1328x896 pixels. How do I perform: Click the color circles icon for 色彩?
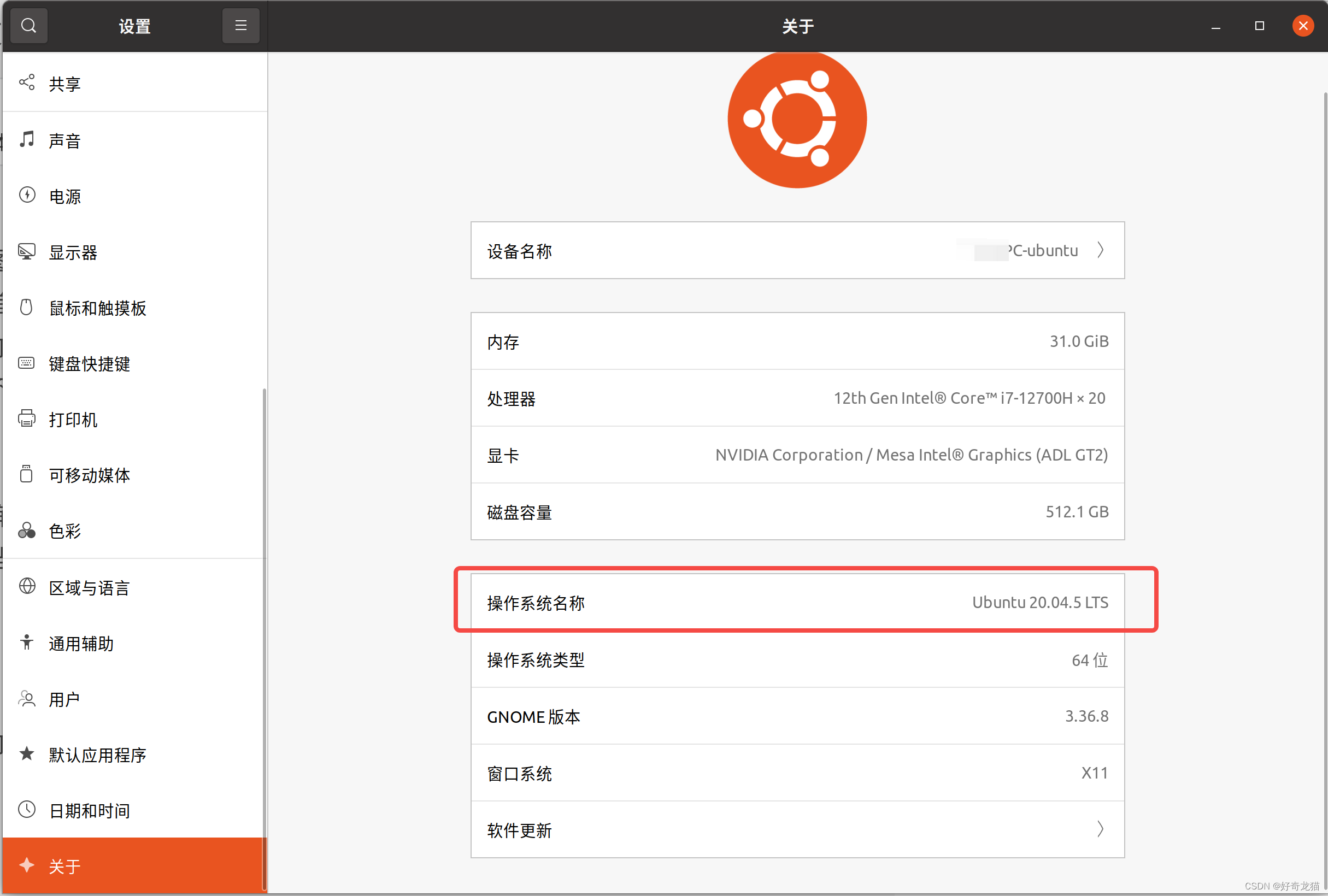click(27, 530)
